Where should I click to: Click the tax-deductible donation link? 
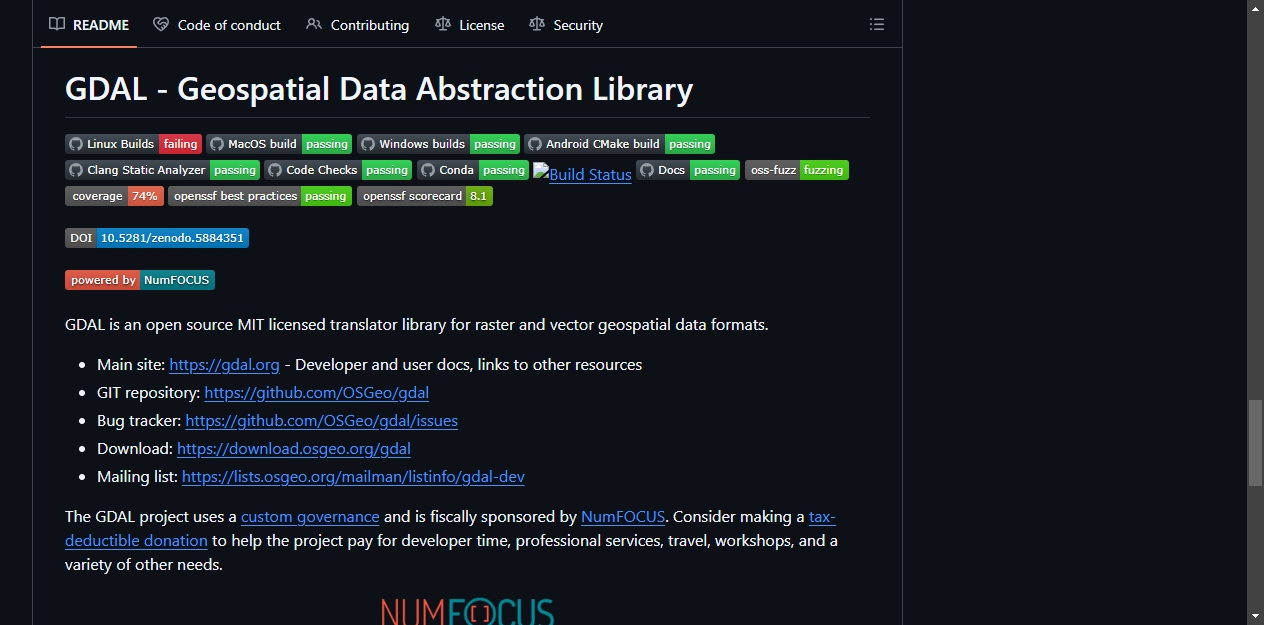137,541
